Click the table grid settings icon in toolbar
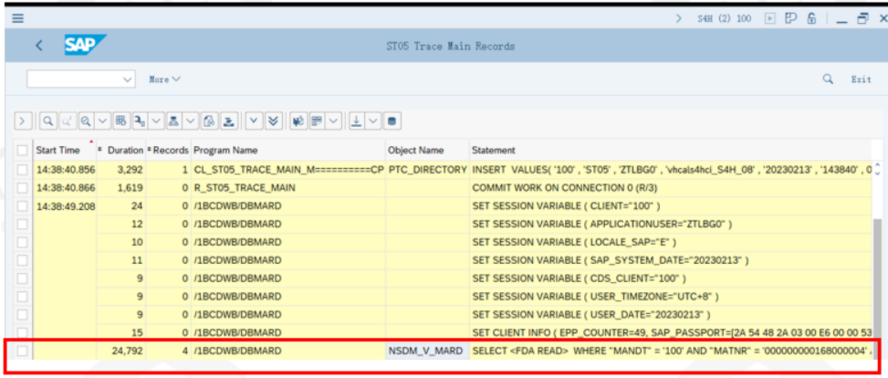This screenshot has height=378, width=888. (x=120, y=121)
